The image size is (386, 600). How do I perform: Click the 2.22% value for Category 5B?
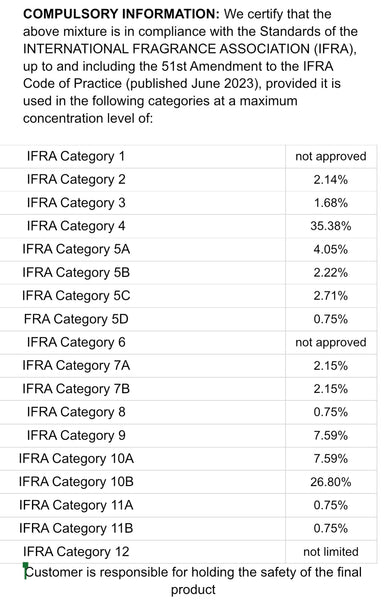coord(331,273)
